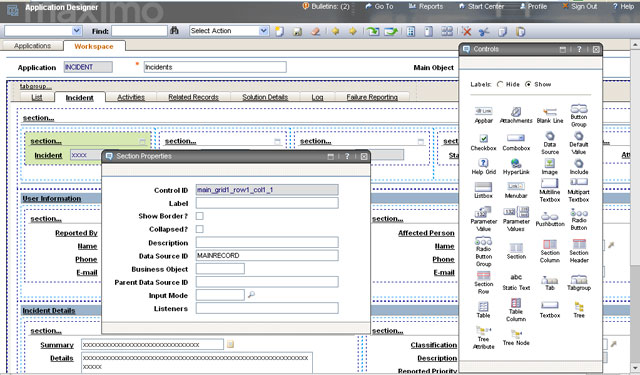This screenshot has width=640, height=375.
Task: Pick the Help Grid control icon
Action: point(483,163)
